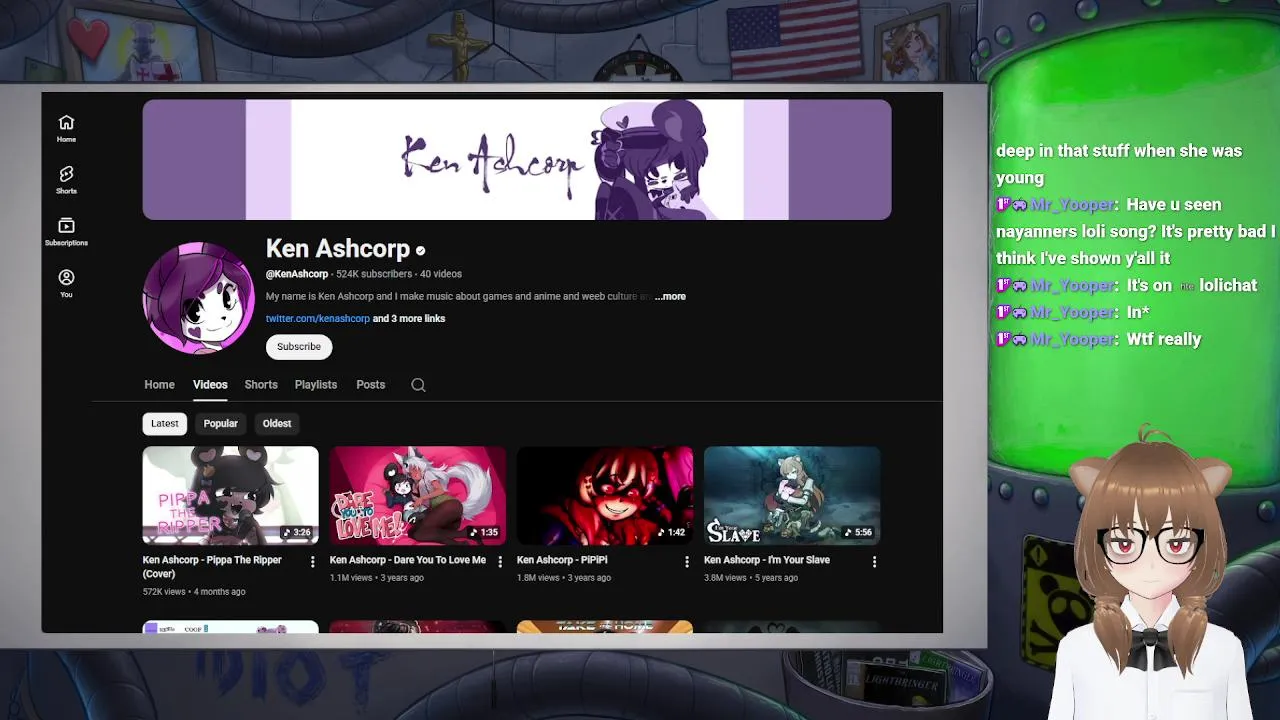Image resolution: width=1280 pixels, height=720 pixels.
Task: Open the Subscriptions sidebar icon
Action: click(66, 231)
